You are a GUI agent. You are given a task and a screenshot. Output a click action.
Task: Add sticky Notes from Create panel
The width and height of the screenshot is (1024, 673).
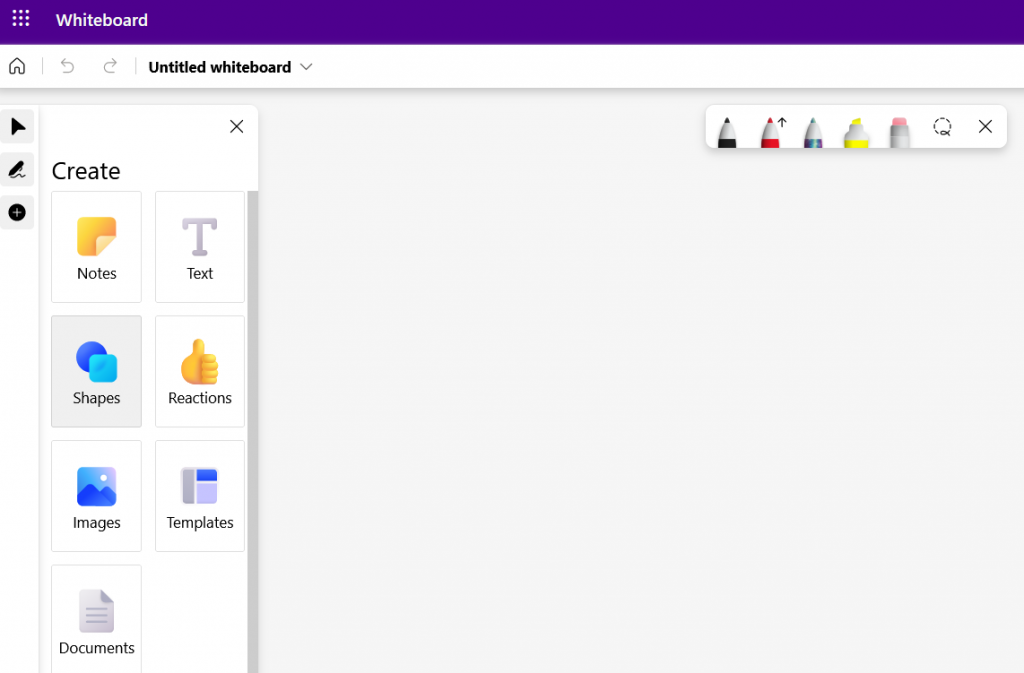coord(97,247)
